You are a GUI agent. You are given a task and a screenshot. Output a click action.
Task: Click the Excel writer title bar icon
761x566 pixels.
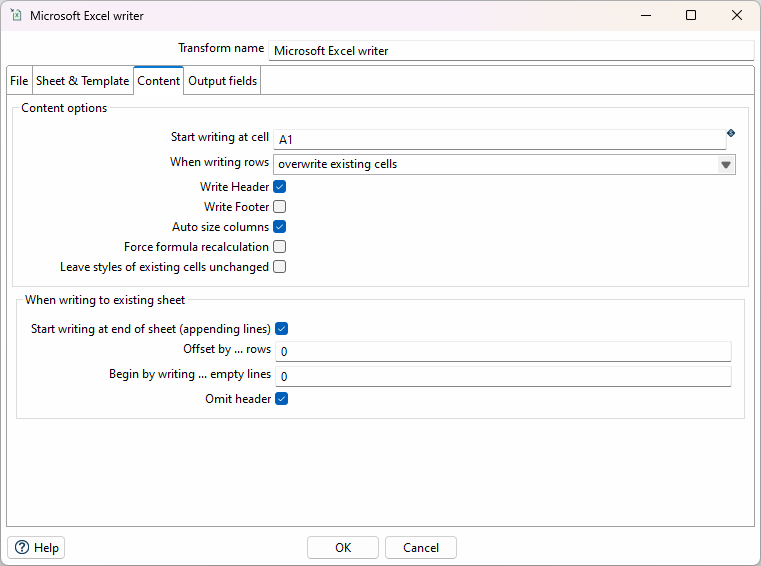tap(16, 15)
